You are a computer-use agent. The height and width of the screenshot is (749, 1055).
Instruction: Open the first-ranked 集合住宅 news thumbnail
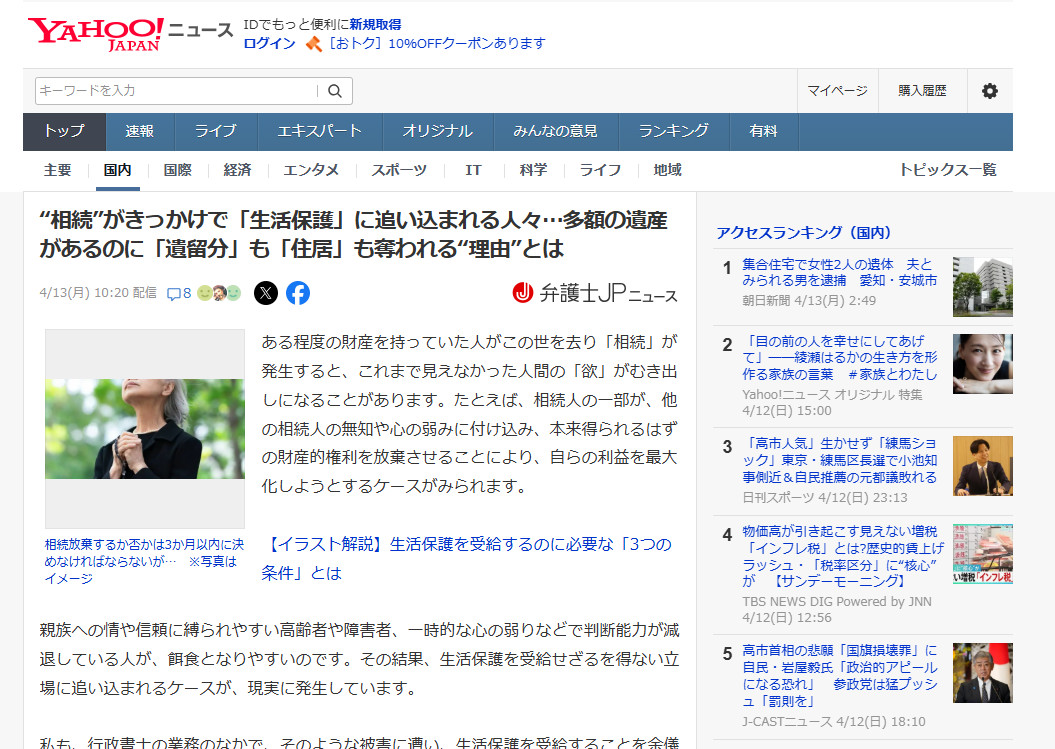(982, 286)
